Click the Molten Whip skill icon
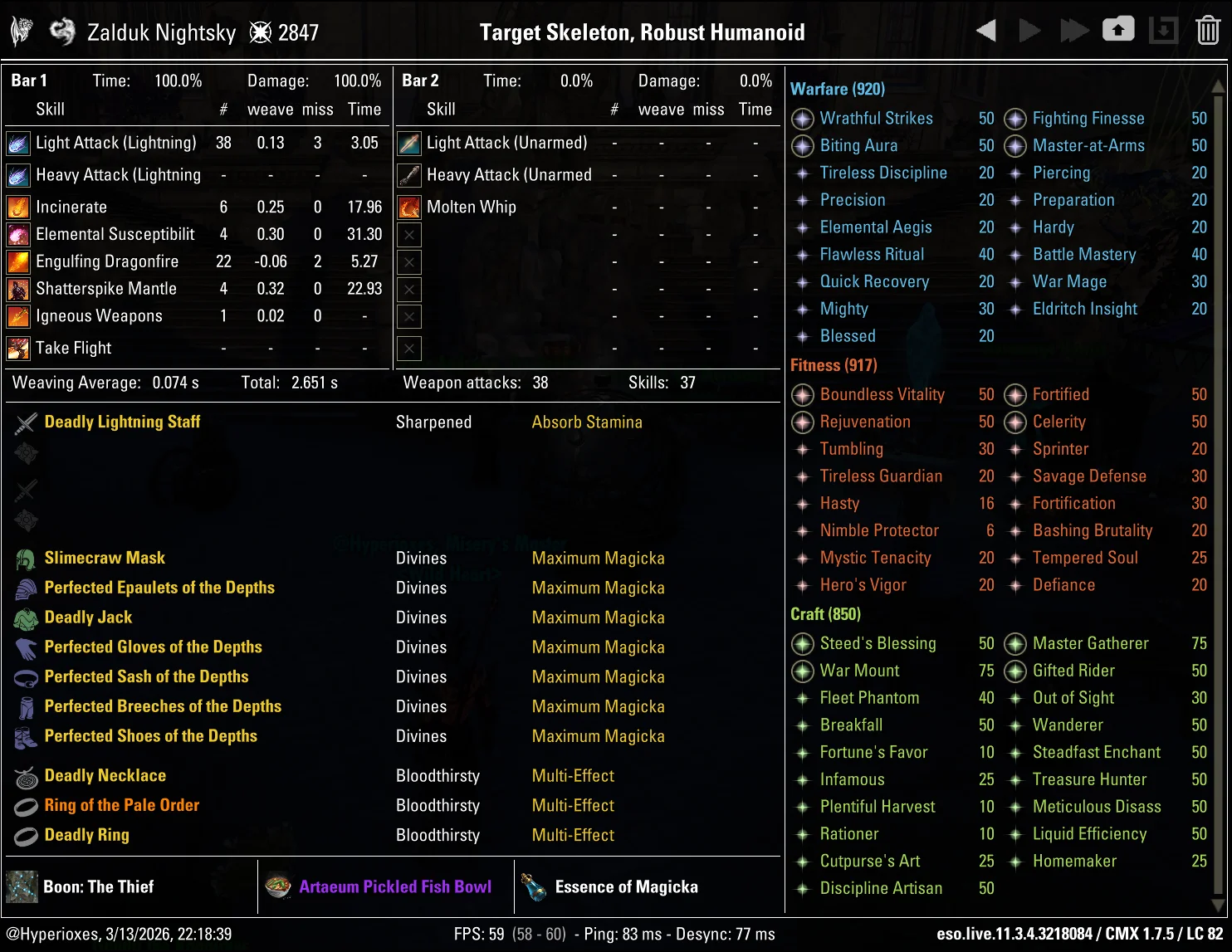Image resolution: width=1232 pixels, height=952 pixels. tap(408, 207)
